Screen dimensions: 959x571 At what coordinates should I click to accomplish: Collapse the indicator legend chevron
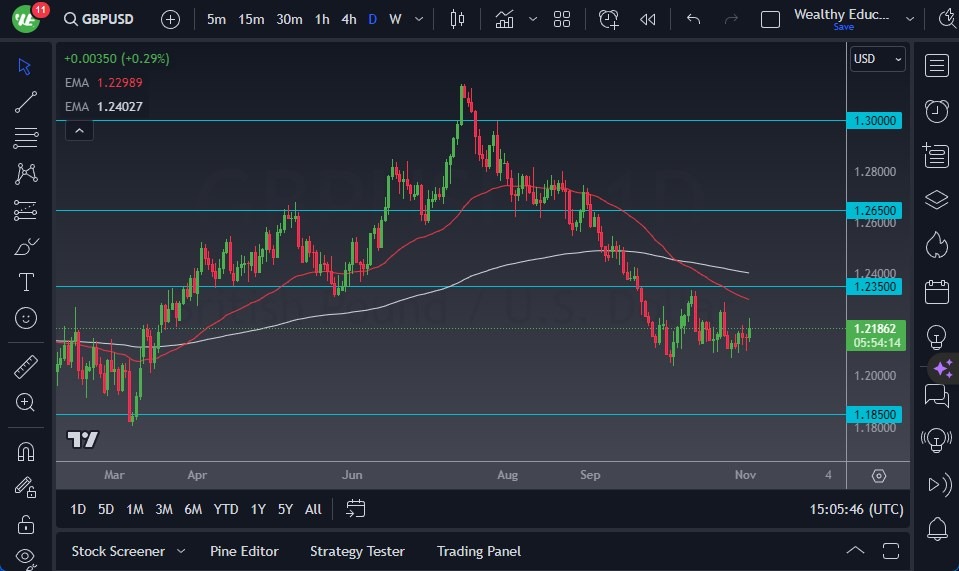[79, 130]
